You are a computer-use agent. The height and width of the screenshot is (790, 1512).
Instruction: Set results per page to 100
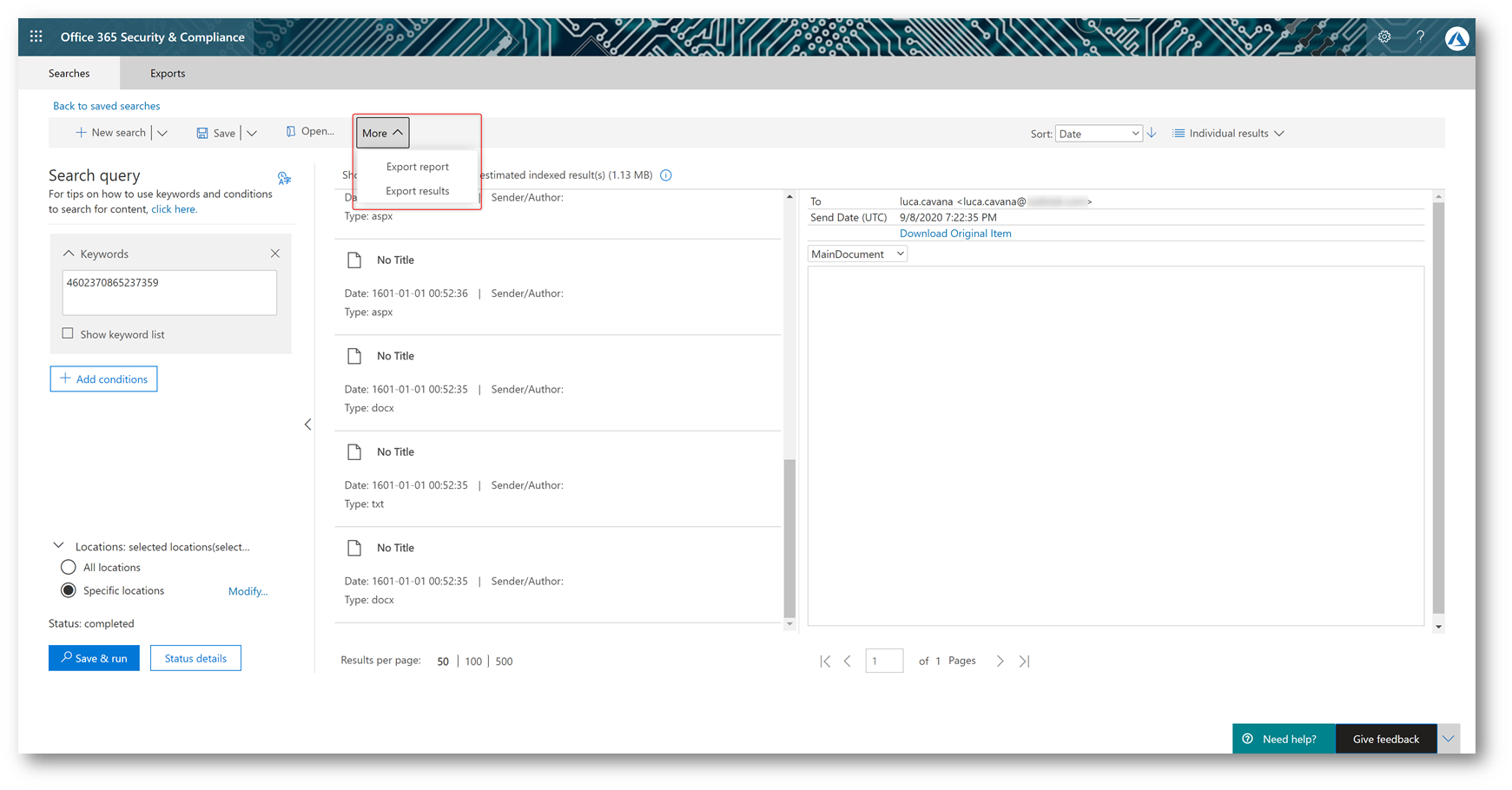point(473,662)
